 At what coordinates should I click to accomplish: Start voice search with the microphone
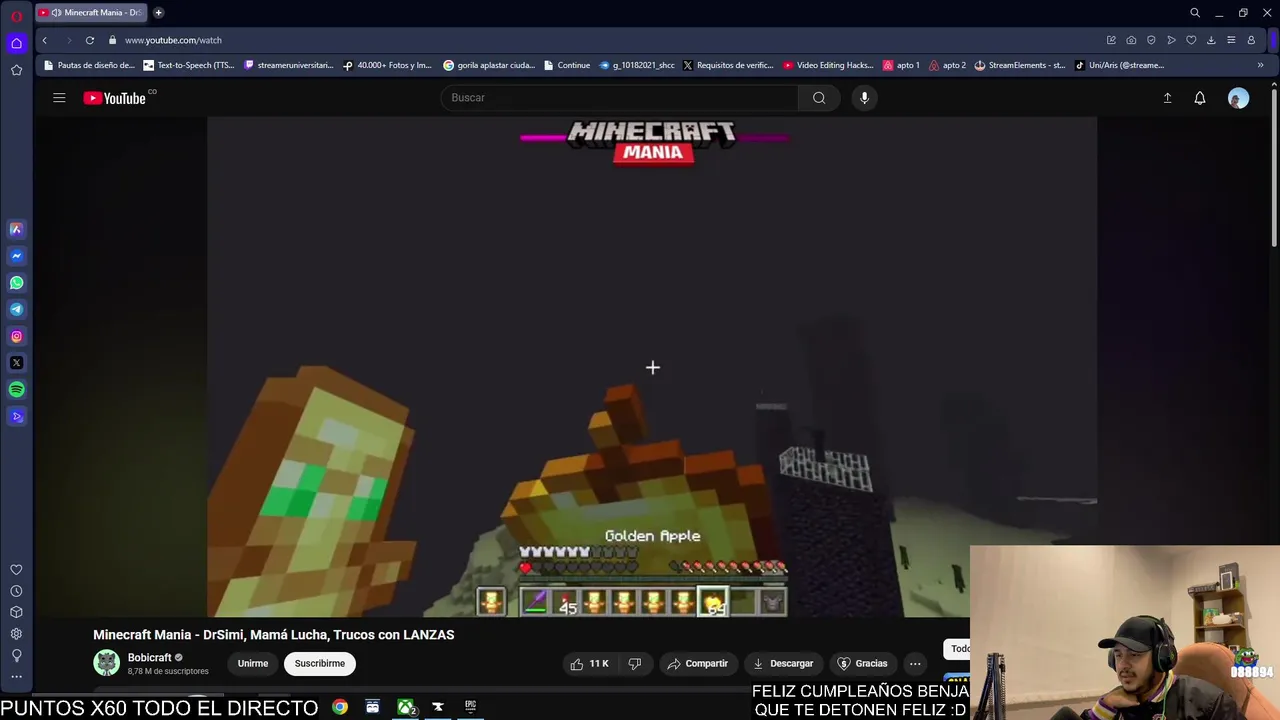pyautogui.click(x=864, y=97)
